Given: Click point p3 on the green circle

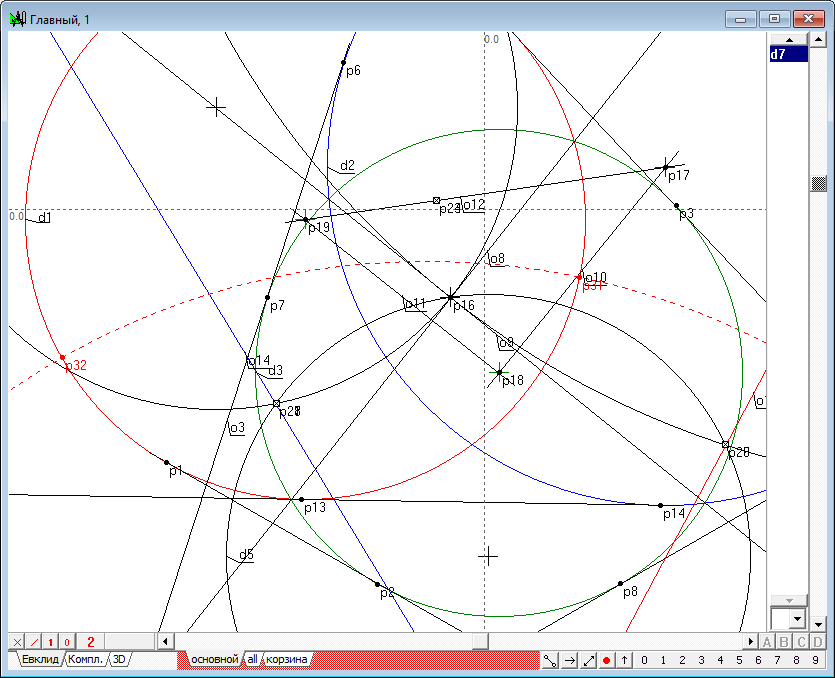Looking at the screenshot, I should (x=676, y=206).
